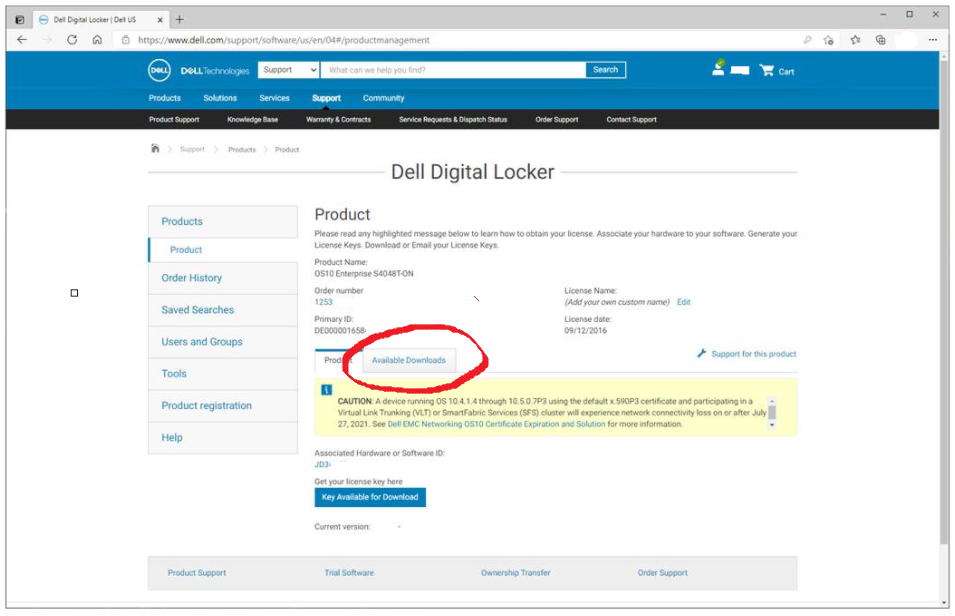Click the Search button
Viewport: 955px width, 616px height.
pyautogui.click(x=605, y=69)
